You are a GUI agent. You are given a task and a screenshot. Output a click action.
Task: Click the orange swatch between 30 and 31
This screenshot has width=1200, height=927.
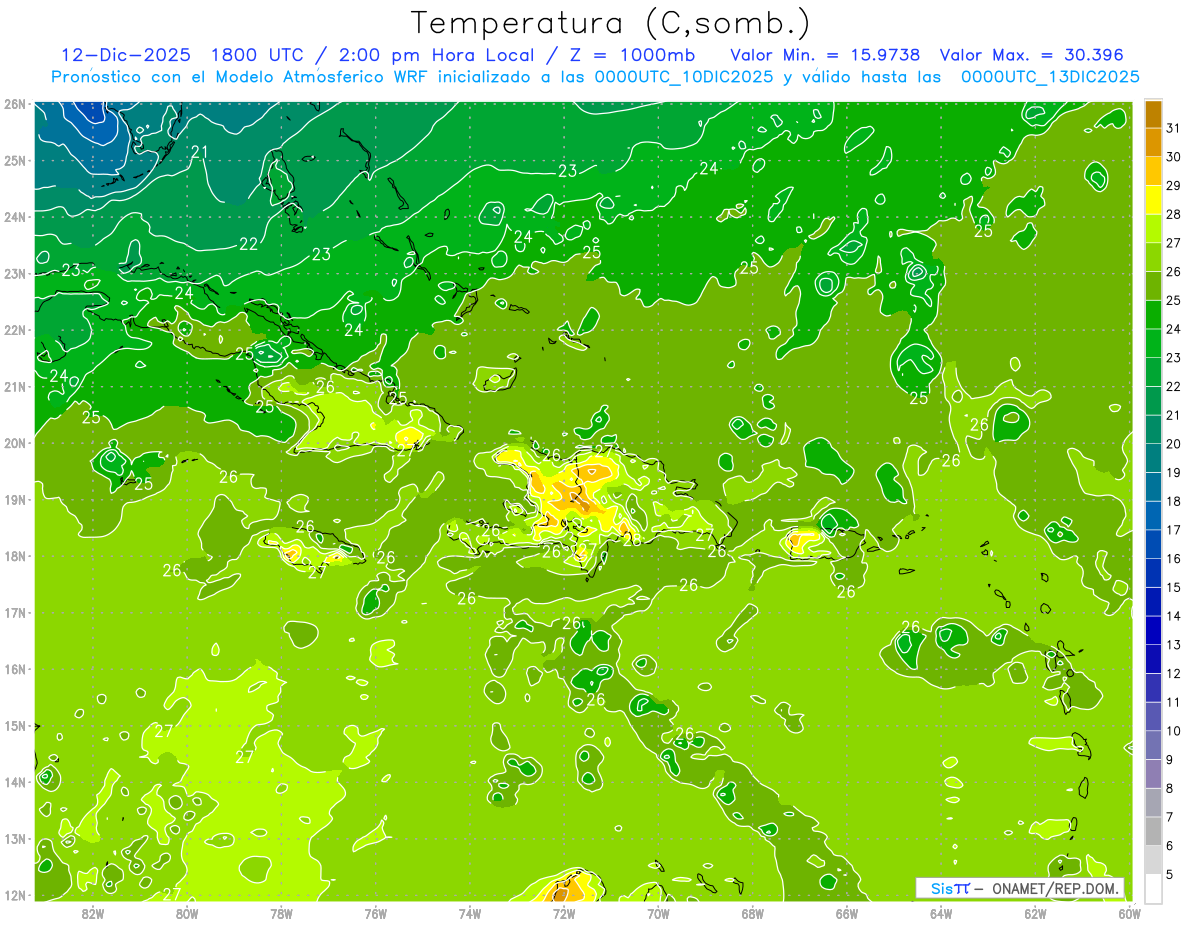[1153, 142]
